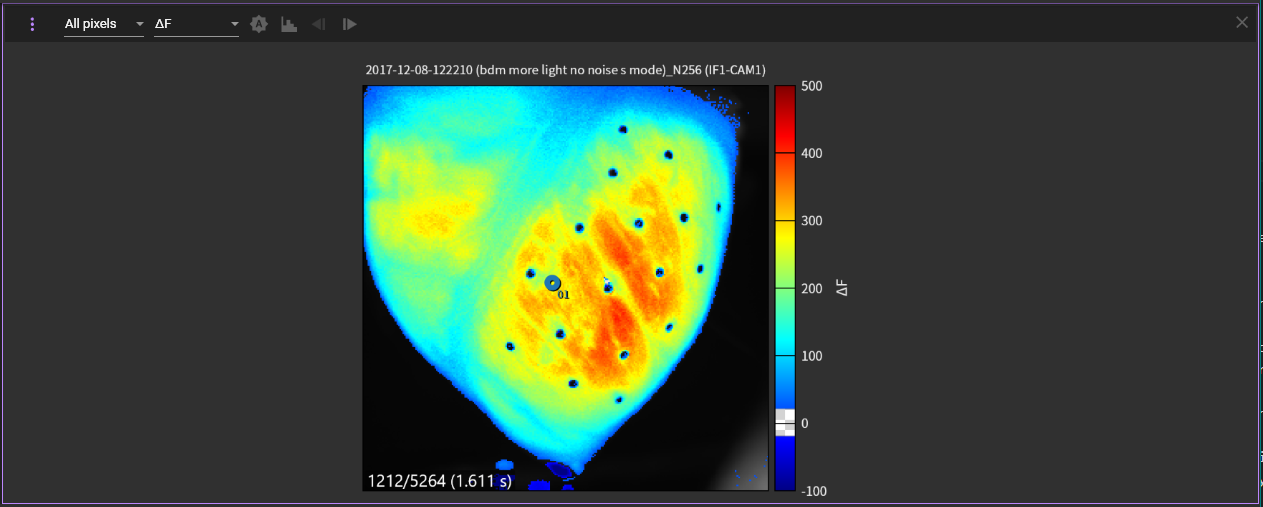Screen dimensions: 1263x507
Task: Click the ΔF colorbar axis label
Action: [x=843, y=288]
